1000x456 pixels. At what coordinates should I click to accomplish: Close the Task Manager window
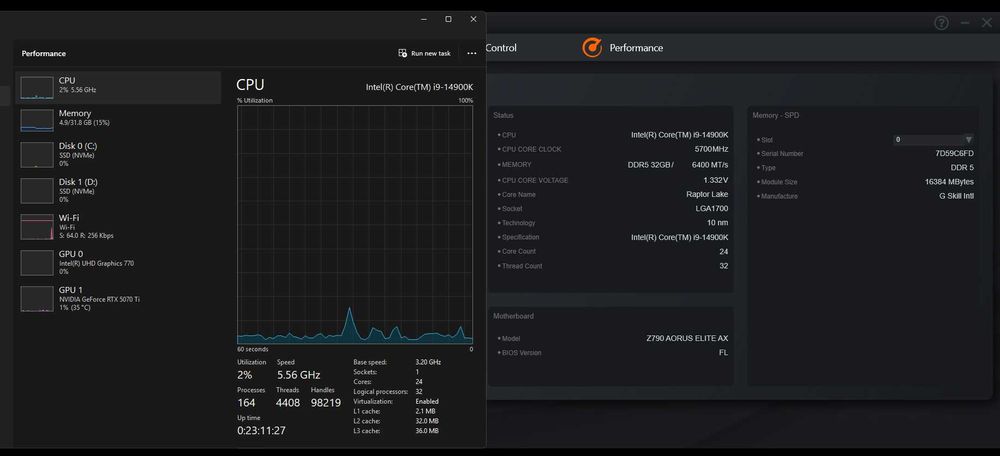click(473, 19)
